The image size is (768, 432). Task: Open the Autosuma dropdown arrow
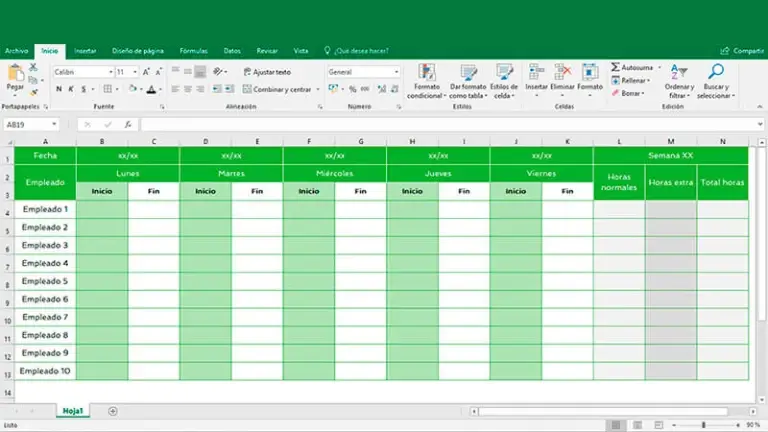[x=659, y=67]
